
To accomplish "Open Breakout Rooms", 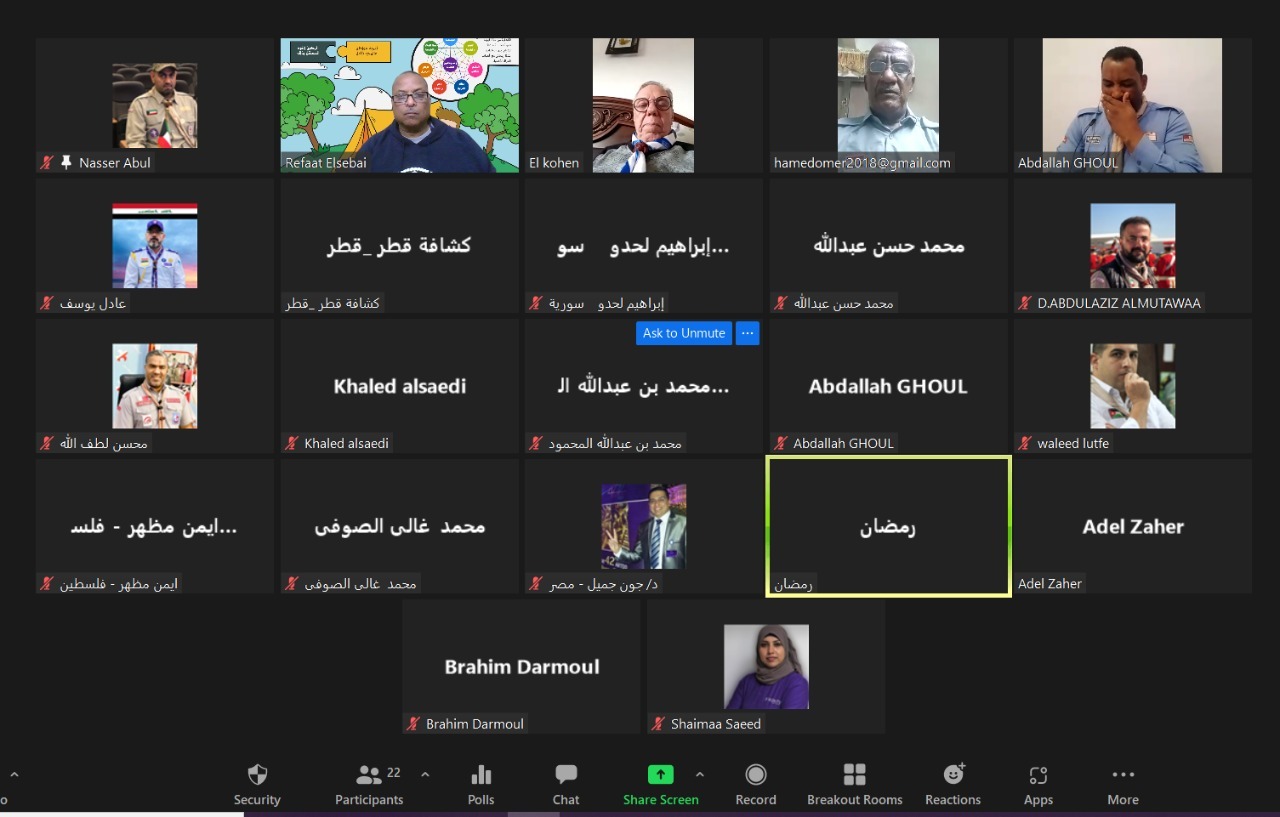I will [x=854, y=776].
